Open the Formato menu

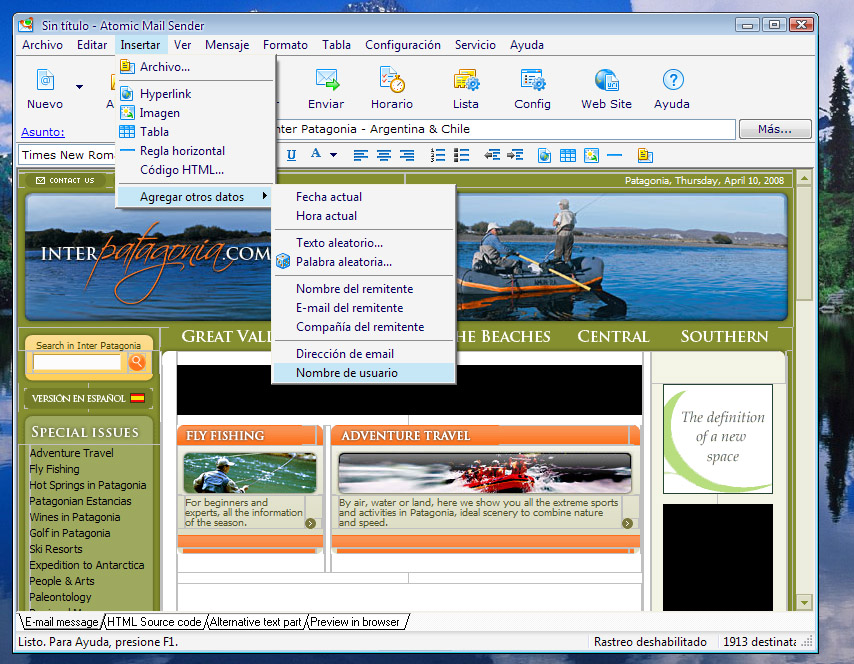coord(285,45)
